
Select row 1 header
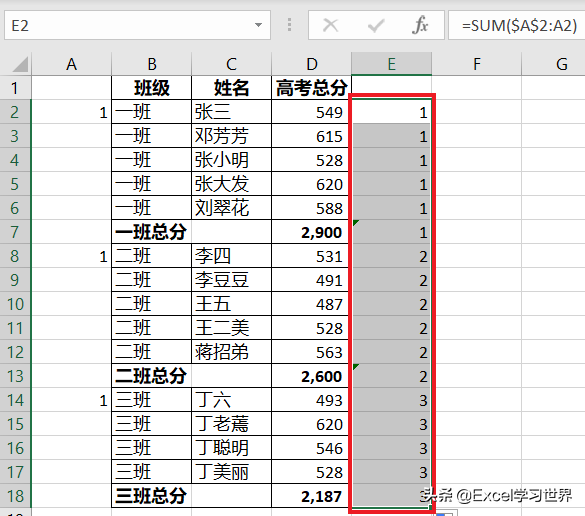pyautogui.click(x=15, y=88)
